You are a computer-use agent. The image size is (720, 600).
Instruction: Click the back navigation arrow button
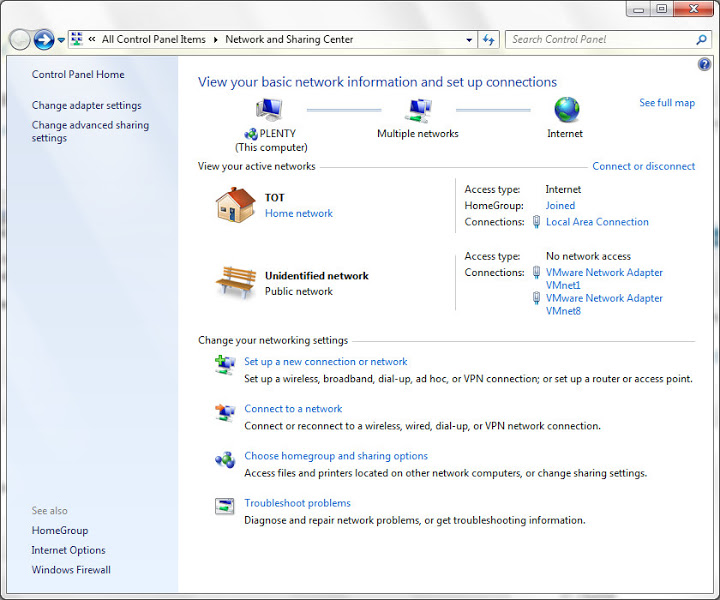click(x=20, y=40)
